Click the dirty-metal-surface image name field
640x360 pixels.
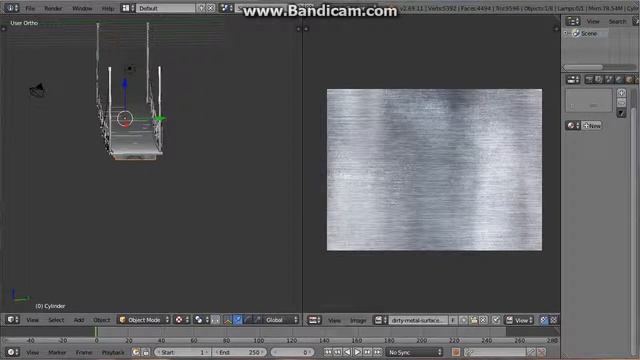tap(418, 320)
